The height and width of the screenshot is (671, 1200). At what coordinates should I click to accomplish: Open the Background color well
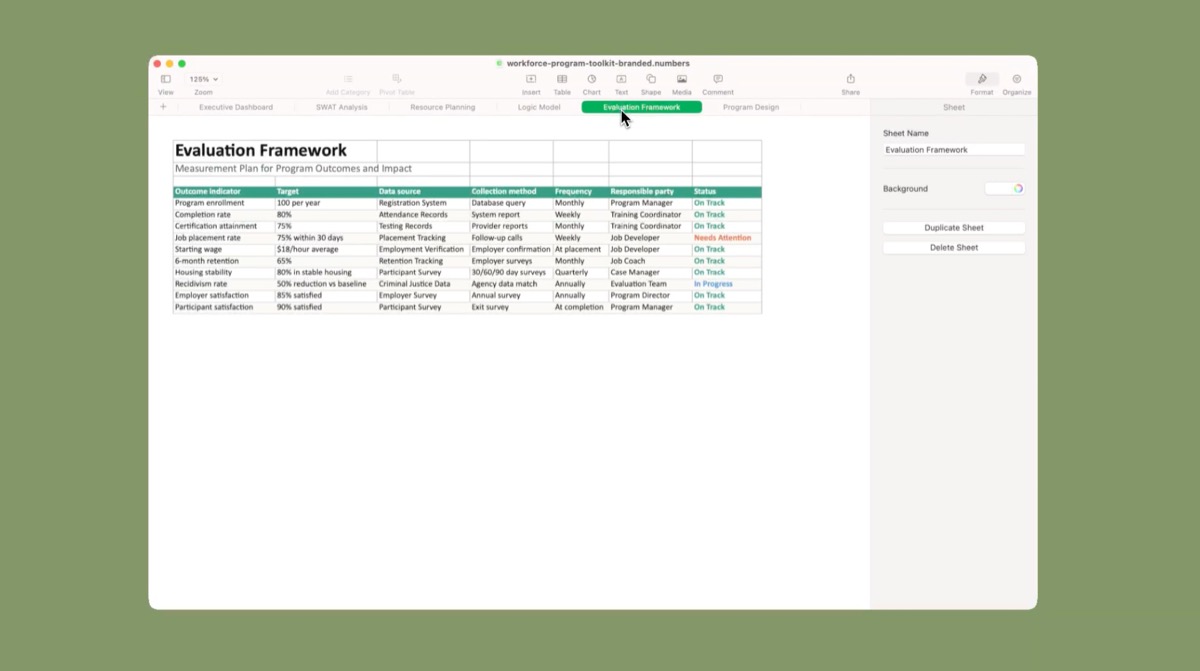coord(1005,188)
